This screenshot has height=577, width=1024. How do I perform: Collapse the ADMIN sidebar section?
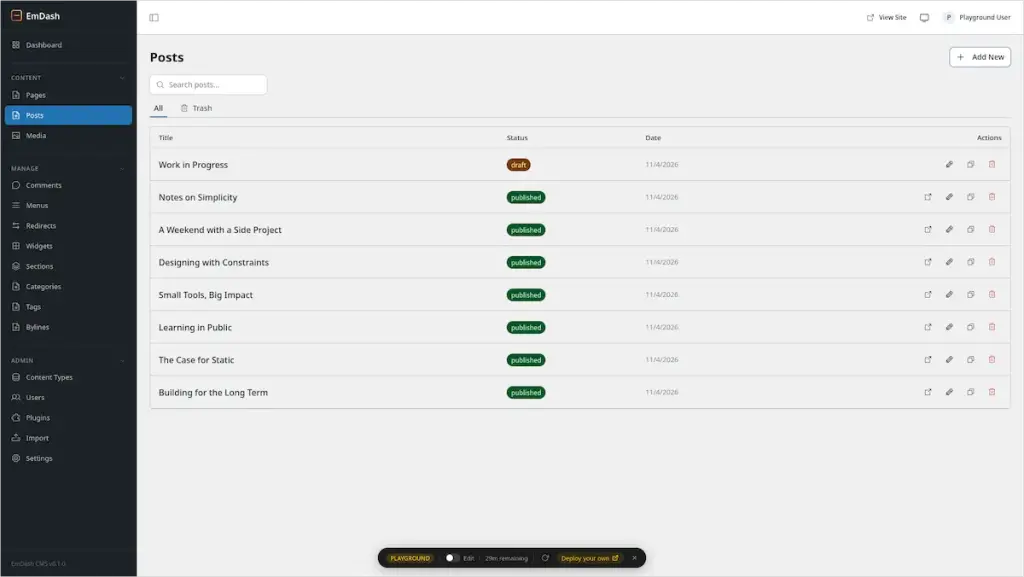pyautogui.click(x=122, y=360)
